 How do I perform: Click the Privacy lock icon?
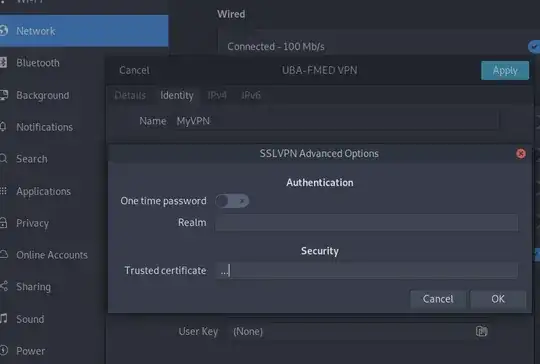[x=3, y=222]
